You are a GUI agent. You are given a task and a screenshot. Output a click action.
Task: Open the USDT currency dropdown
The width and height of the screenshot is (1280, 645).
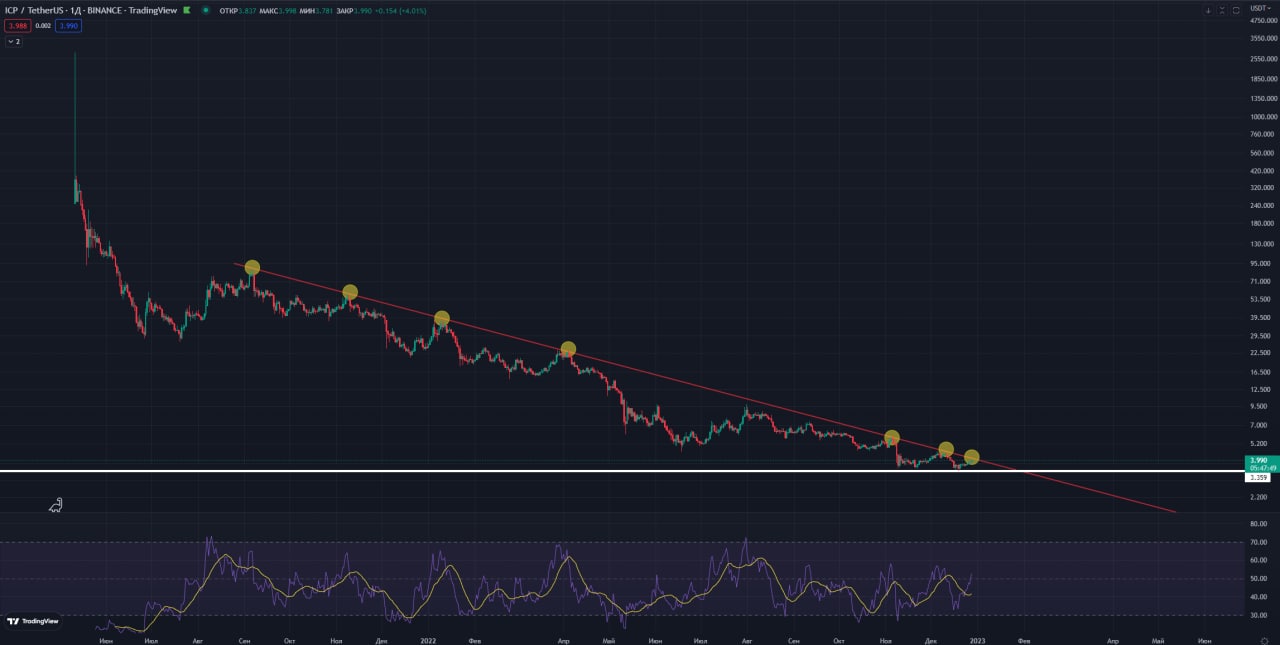point(1259,8)
